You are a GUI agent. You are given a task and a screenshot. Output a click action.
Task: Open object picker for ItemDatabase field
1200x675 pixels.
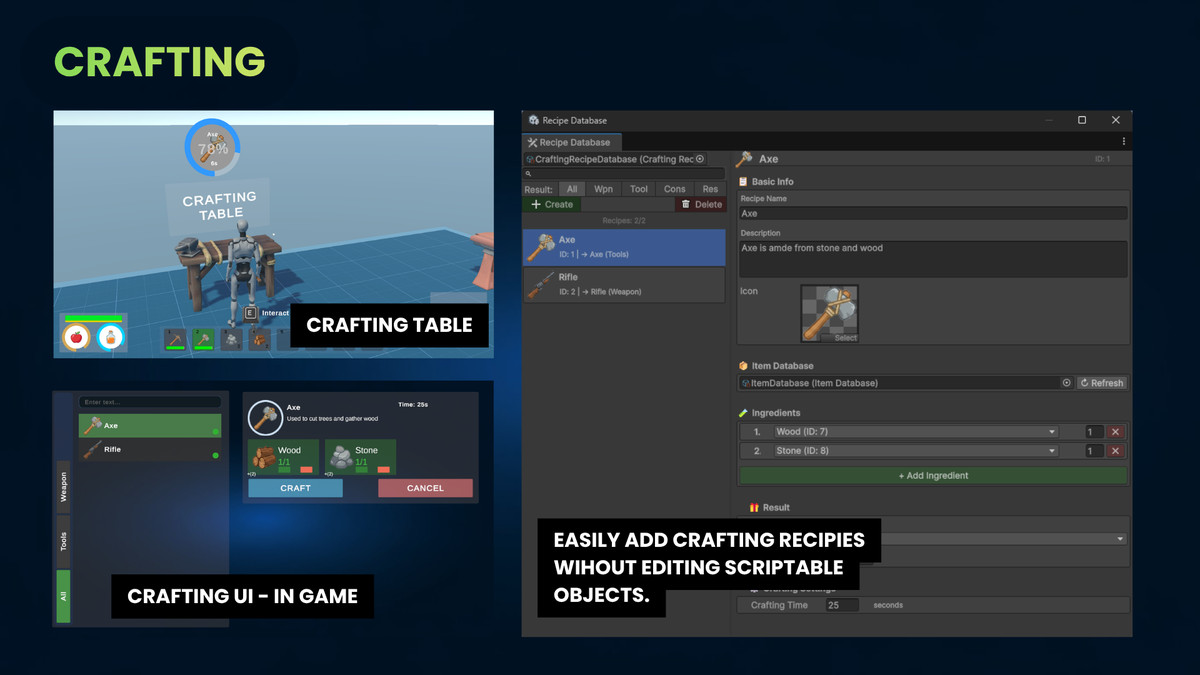pos(1066,383)
